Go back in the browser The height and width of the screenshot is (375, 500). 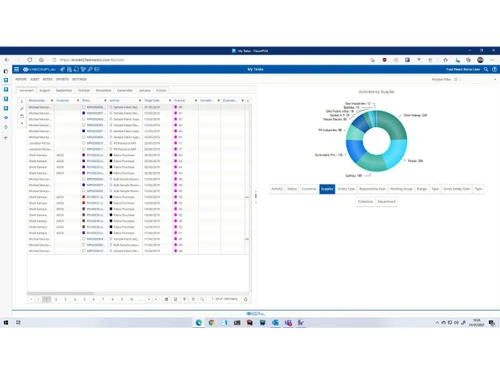click(x=7, y=60)
